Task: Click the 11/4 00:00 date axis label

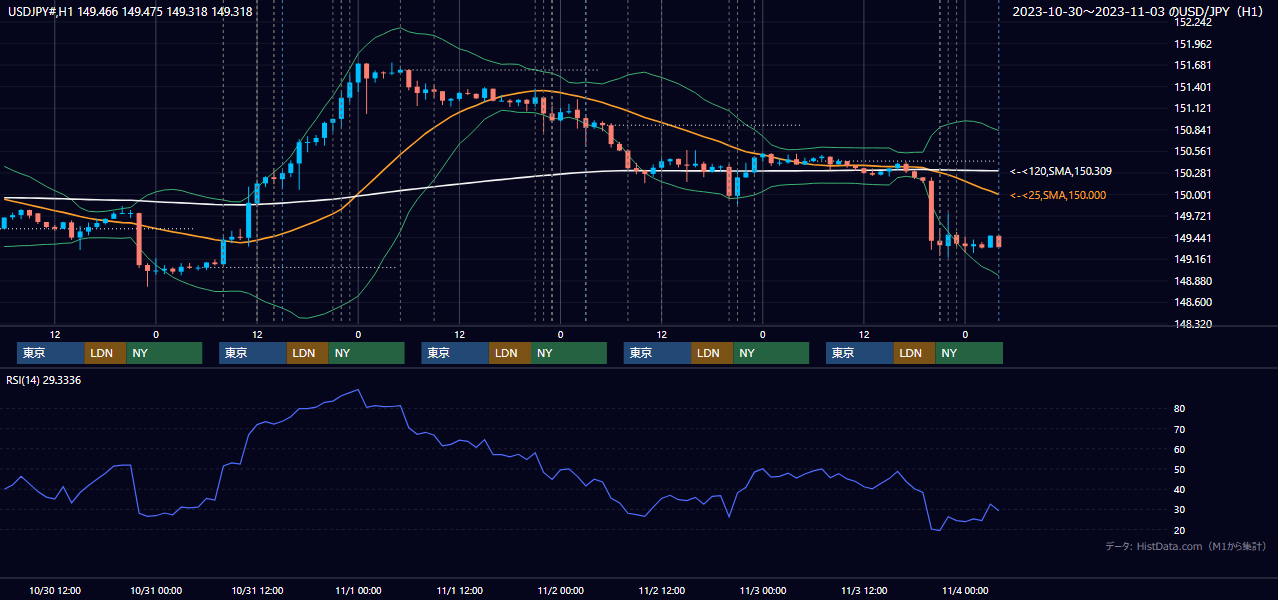Action: 966,591
